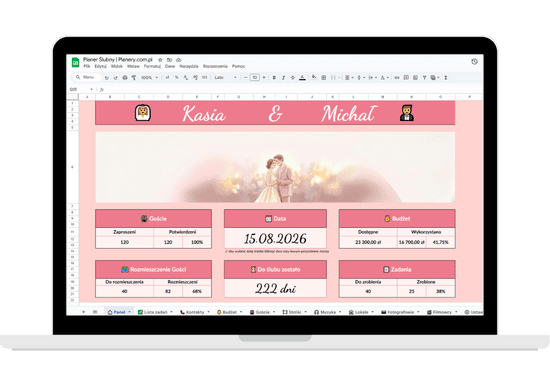The width and height of the screenshot is (550, 386).
Task: Open the functions sigma menu
Action: (446, 78)
